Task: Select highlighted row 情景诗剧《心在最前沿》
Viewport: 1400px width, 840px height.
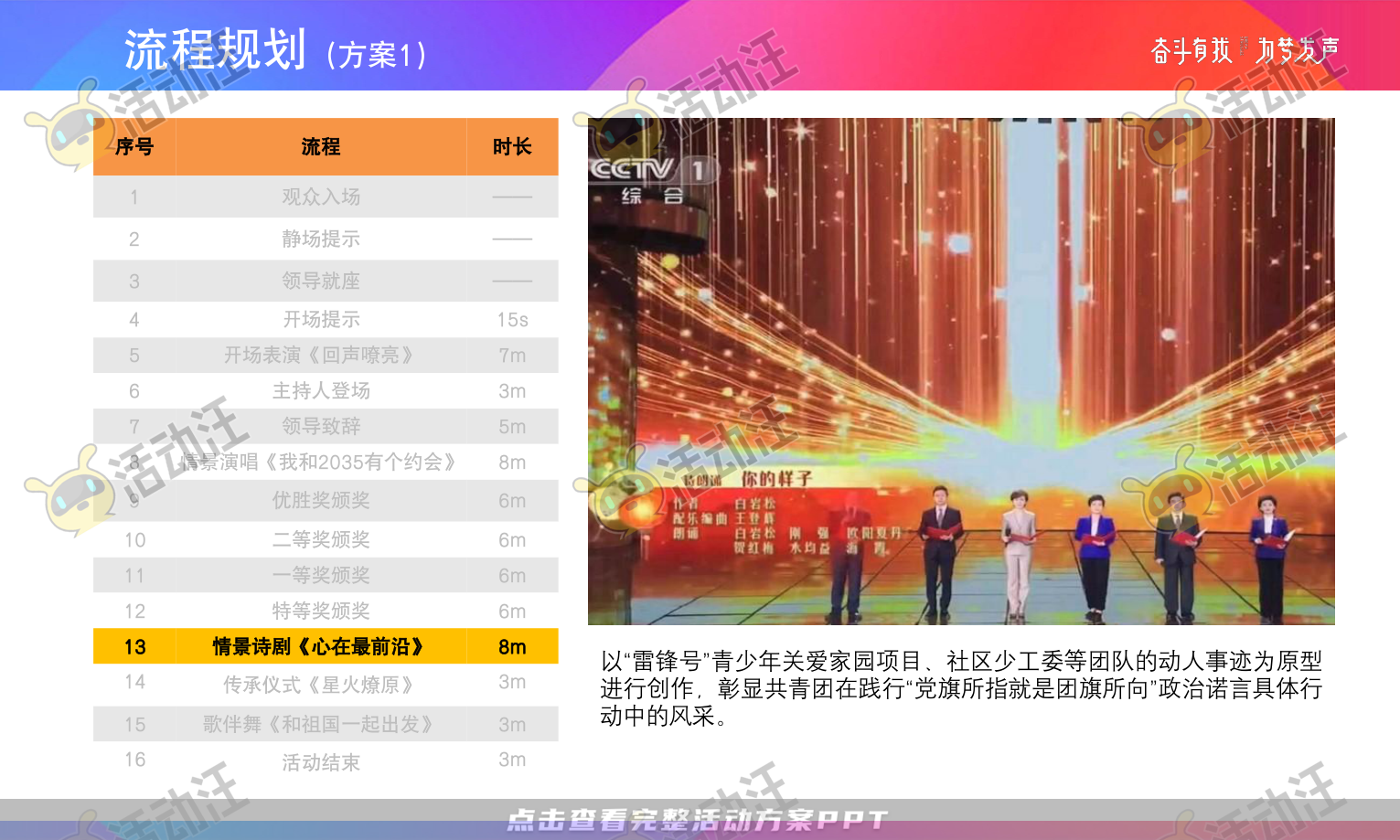Action: click(326, 646)
